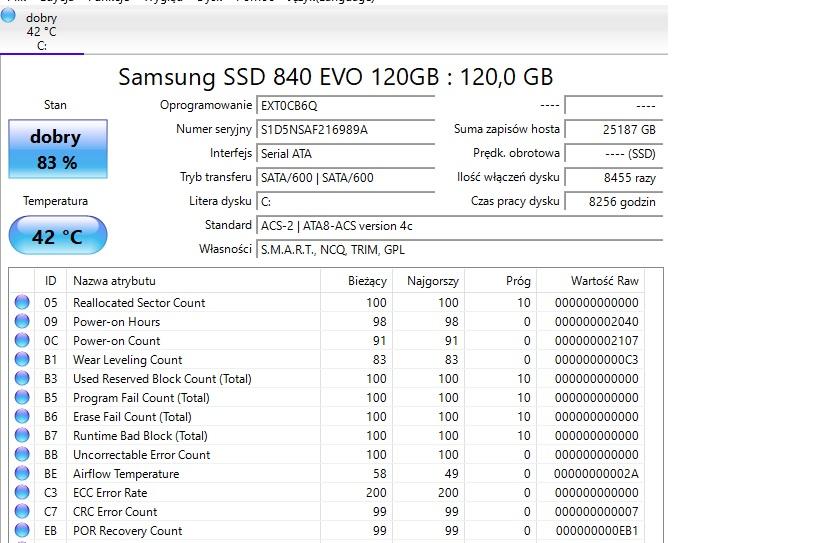Click the 'Wartość Raw' column header
Screen dimensions: 819x543
click(604, 281)
